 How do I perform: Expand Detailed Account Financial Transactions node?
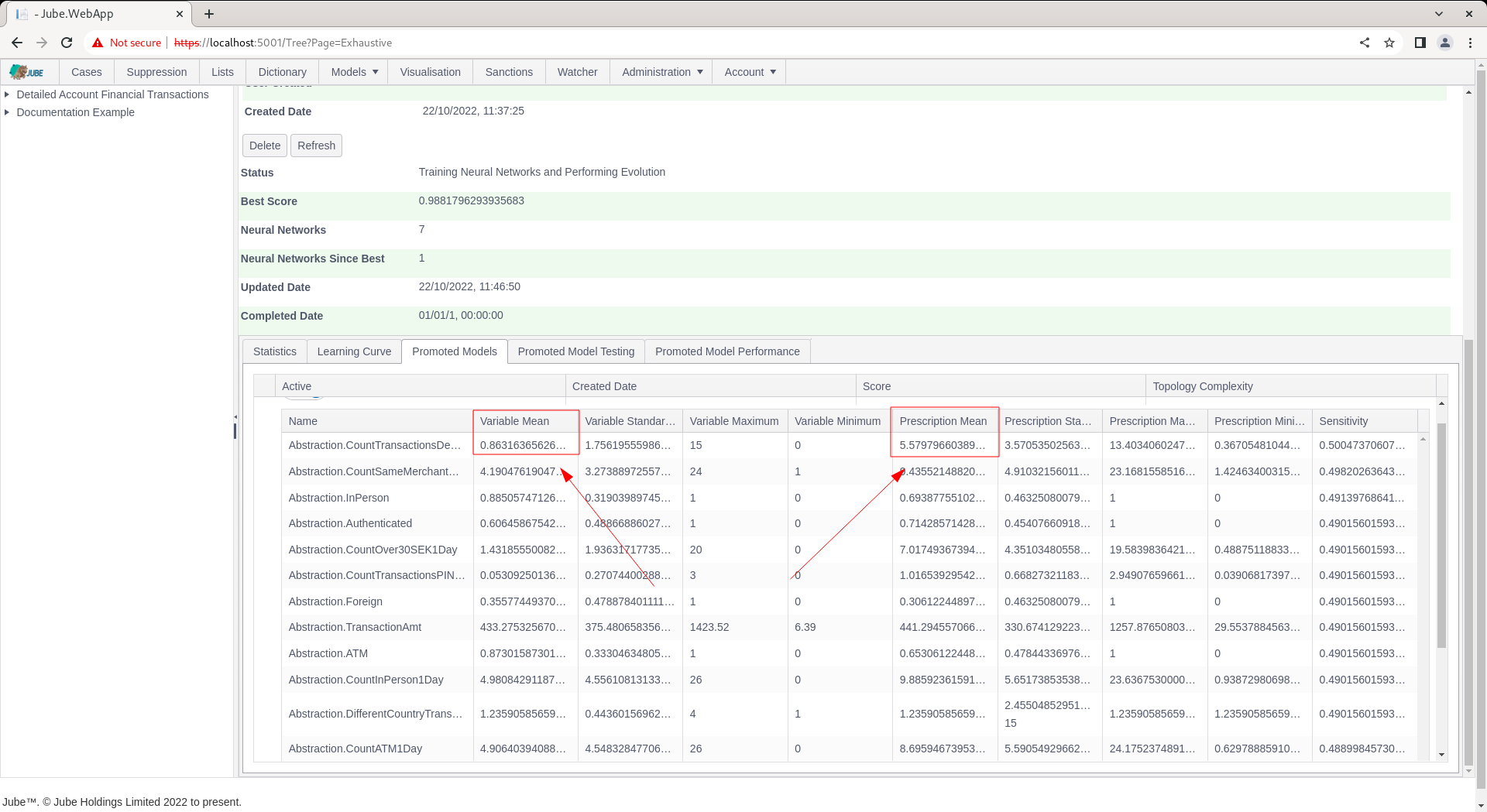(x=7, y=94)
